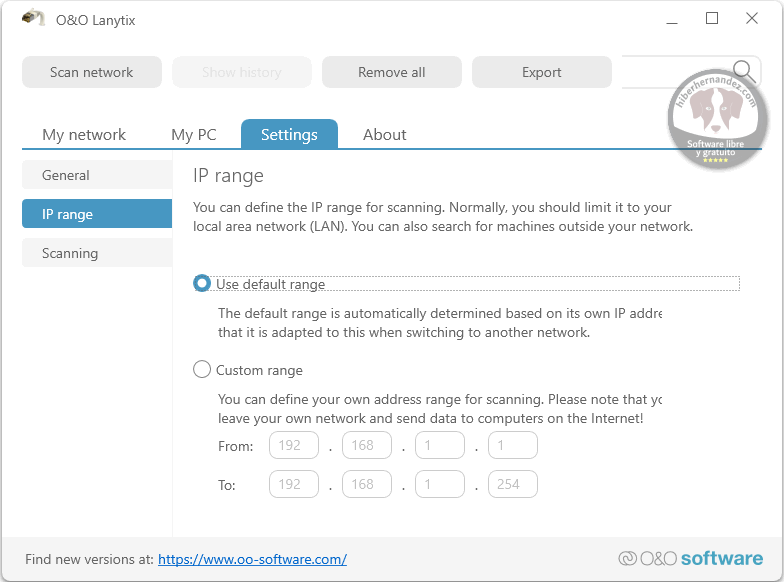Go to the About tab
This screenshot has width=784, height=582.
384,134
